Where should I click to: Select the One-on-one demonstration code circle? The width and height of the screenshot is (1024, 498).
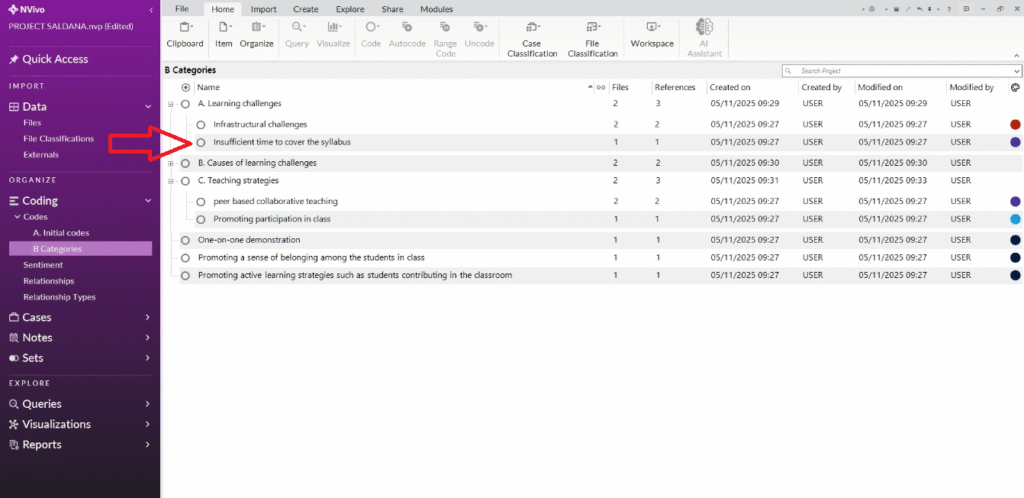point(185,240)
